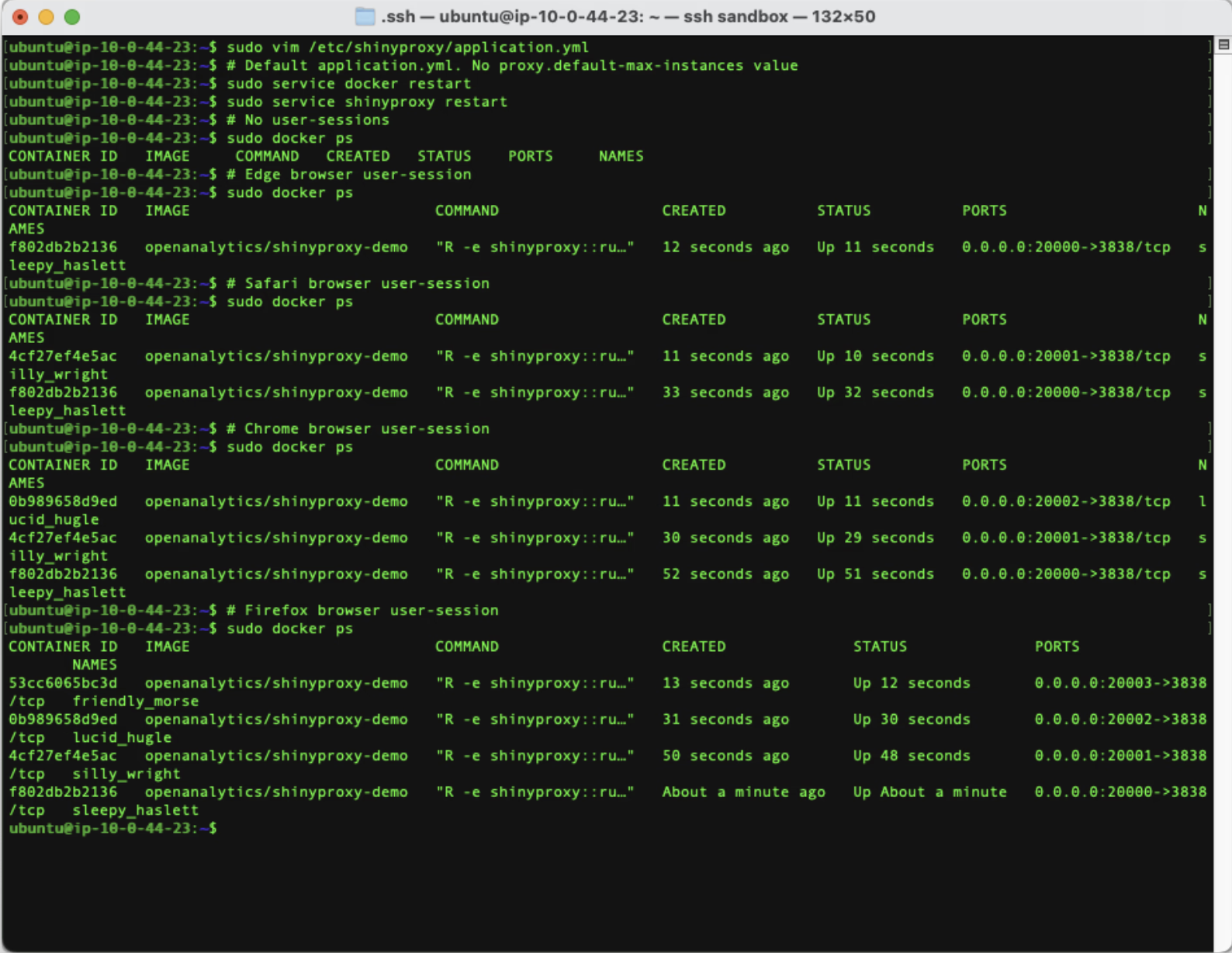Image resolution: width=1232 pixels, height=953 pixels.
Task: Click the 'Up About a minute' status
Action: (x=929, y=792)
